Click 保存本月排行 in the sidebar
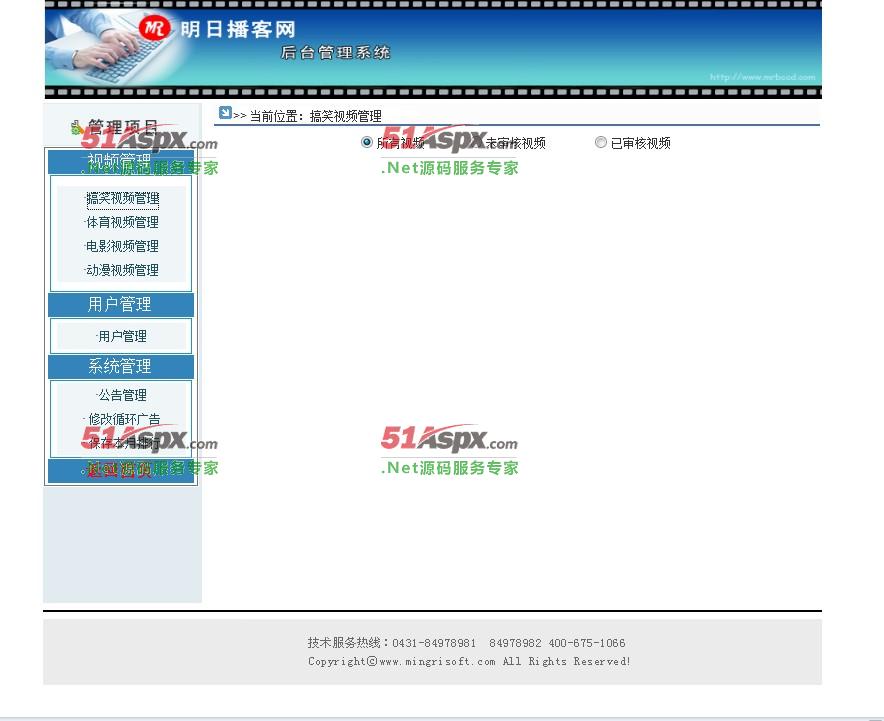The width and height of the screenshot is (884, 721). 123,443
